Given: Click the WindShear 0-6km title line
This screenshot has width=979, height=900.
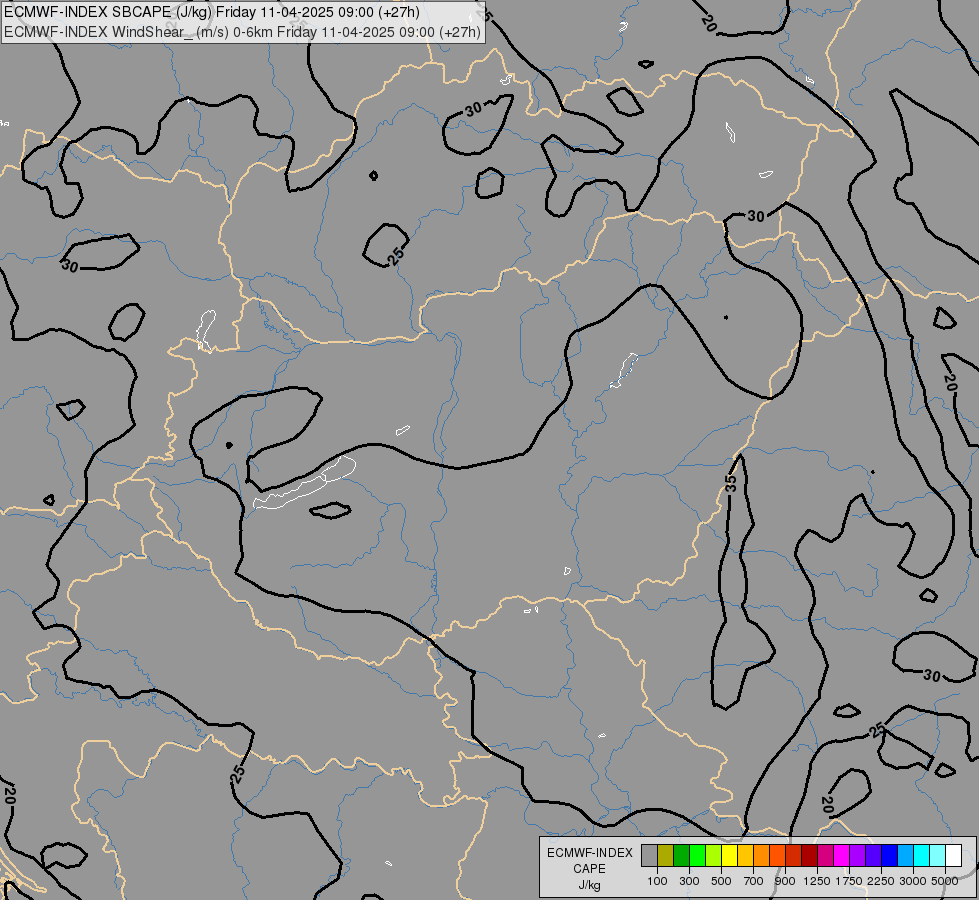Looking at the screenshot, I should [x=243, y=32].
